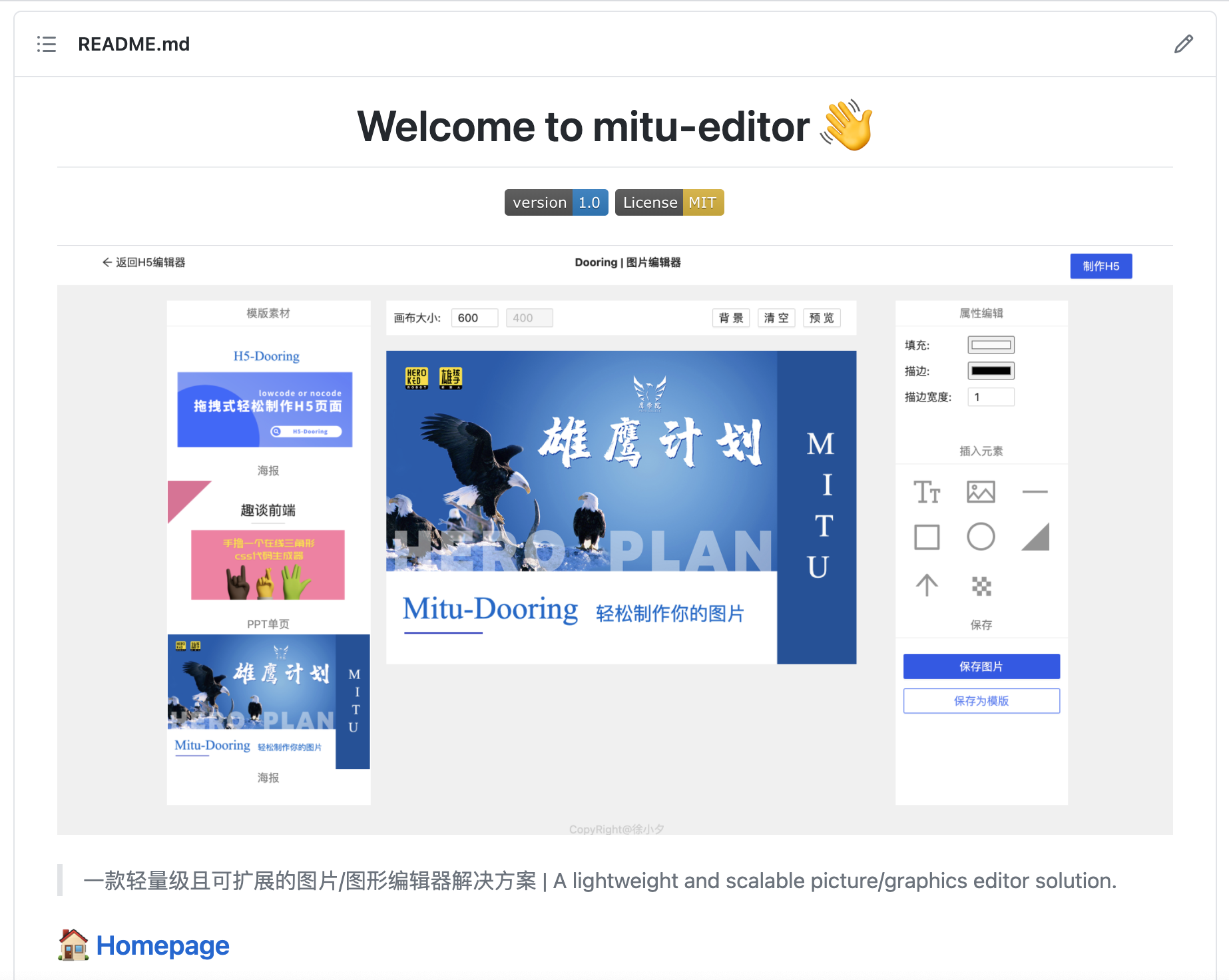The width and height of the screenshot is (1229, 980).
Task: Click the CopyRight@徐小夕 footer text
Action: tap(616, 829)
